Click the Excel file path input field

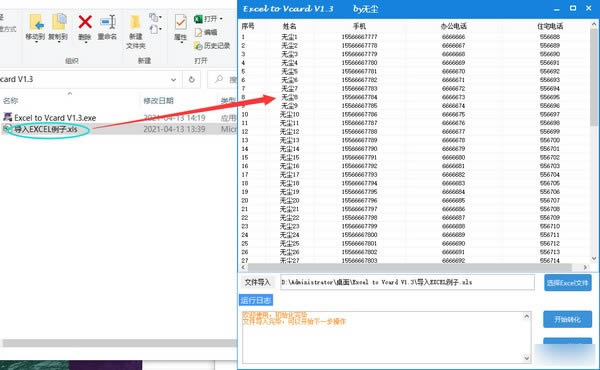407,282
